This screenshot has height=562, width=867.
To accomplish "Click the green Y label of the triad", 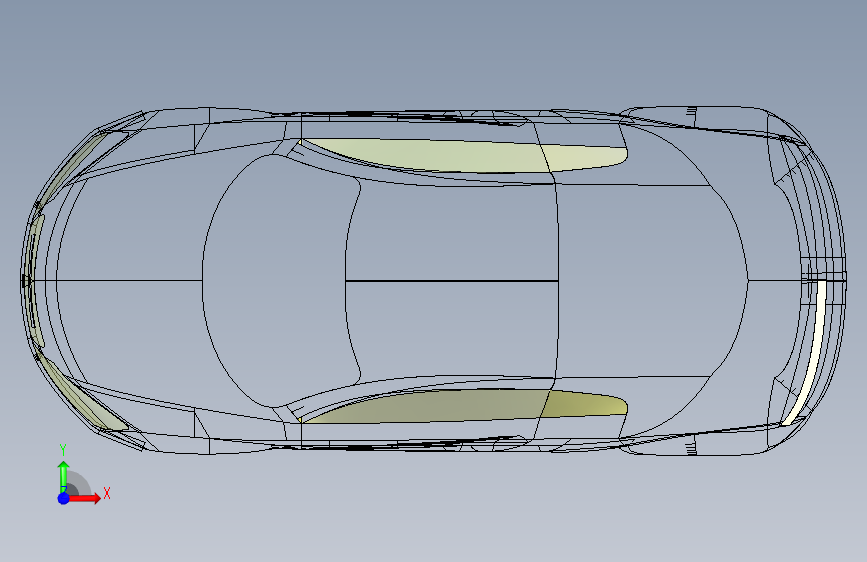I will (x=63, y=450).
